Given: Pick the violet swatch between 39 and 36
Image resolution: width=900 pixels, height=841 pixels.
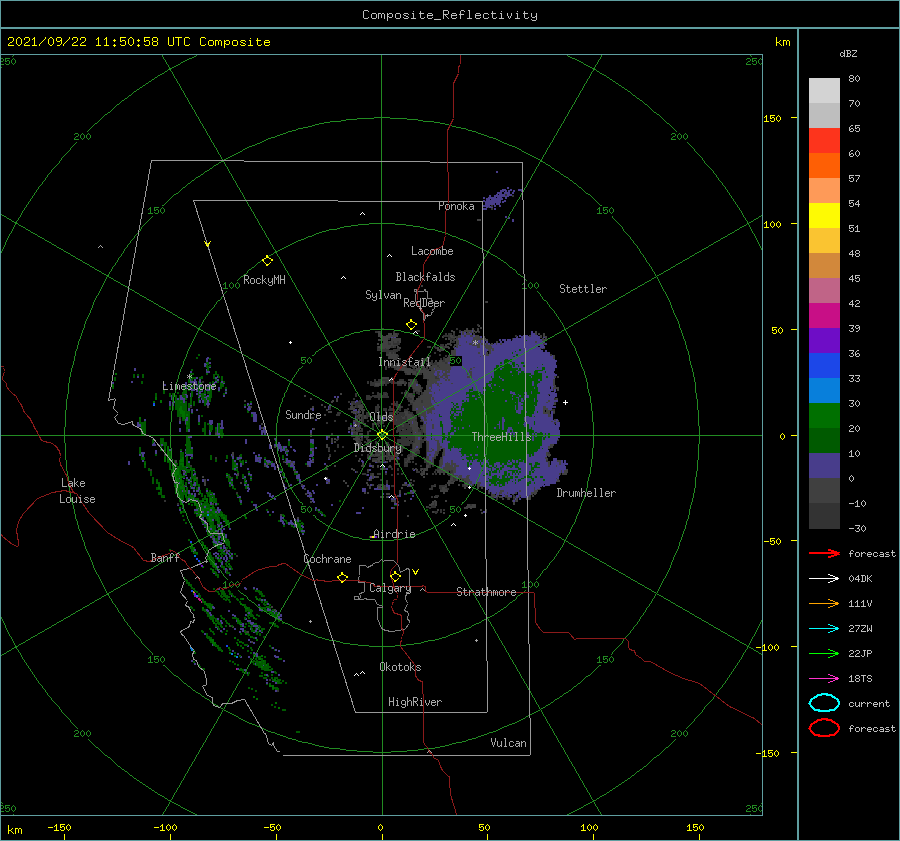Looking at the screenshot, I should pos(824,341).
